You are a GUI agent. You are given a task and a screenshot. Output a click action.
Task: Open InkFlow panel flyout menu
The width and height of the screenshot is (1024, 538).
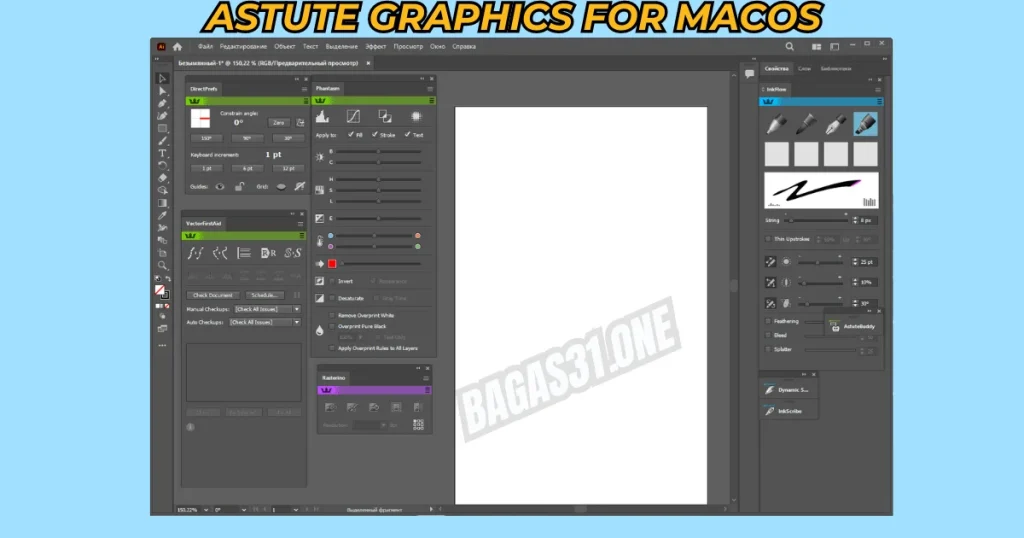(878, 89)
